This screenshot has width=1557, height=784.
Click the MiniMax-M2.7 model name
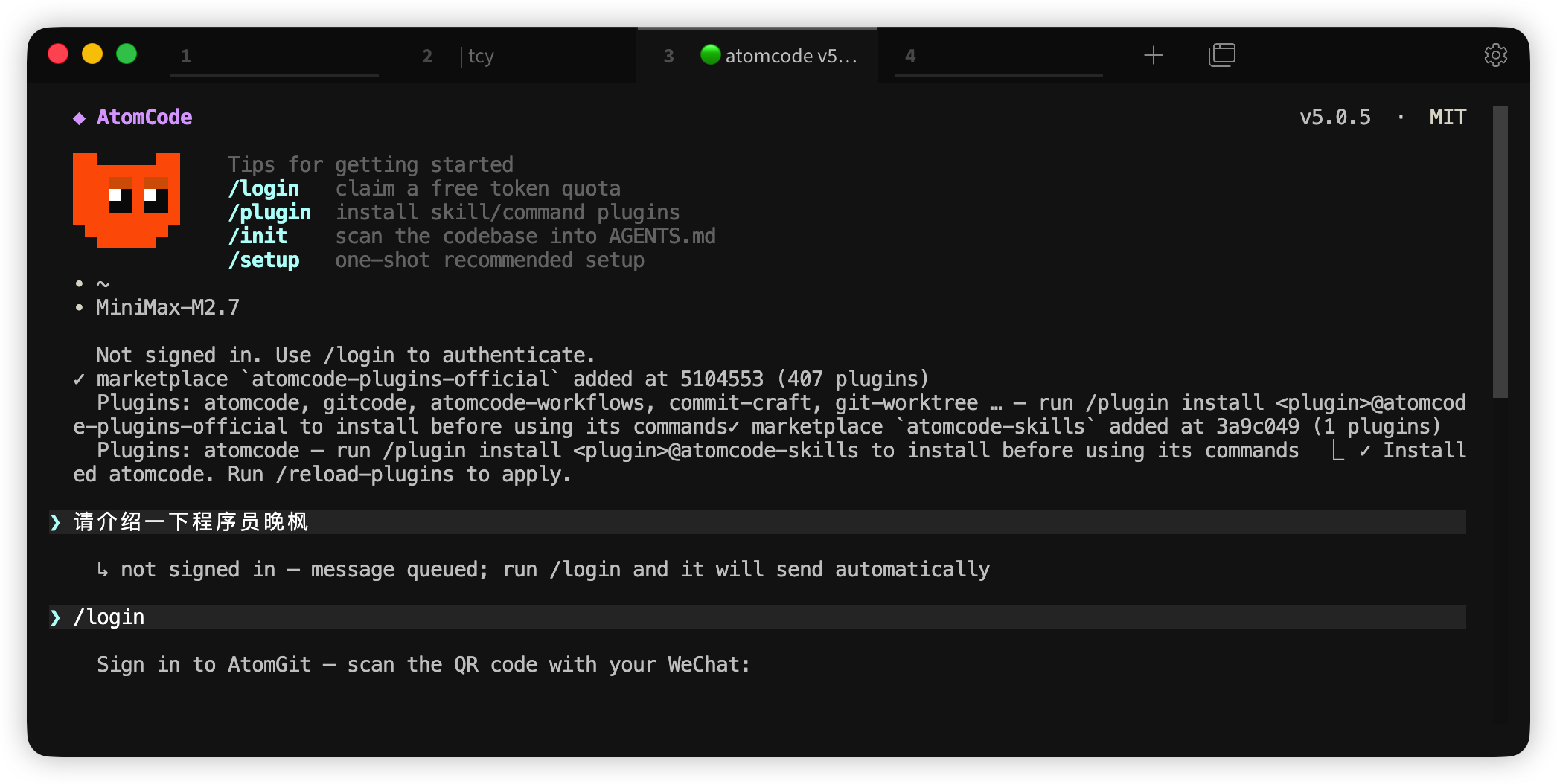click(167, 307)
